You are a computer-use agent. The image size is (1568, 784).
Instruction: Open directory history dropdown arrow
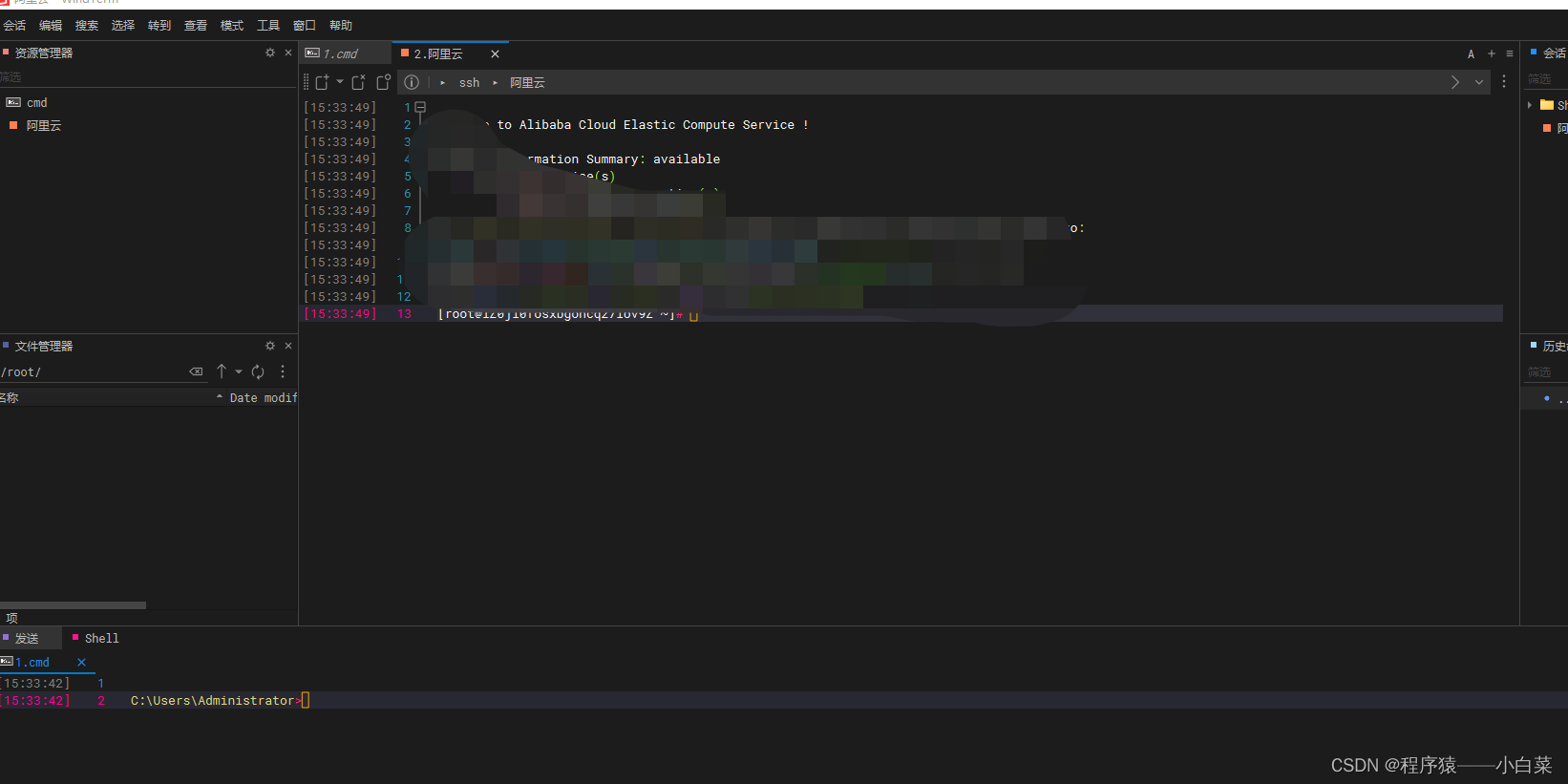(239, 371)
